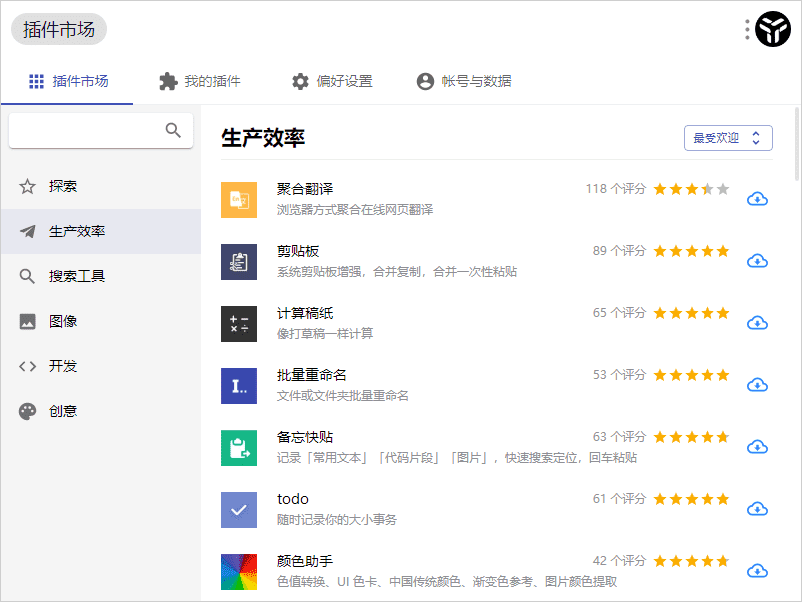Click the search magnifier icon

click(172, 130)
